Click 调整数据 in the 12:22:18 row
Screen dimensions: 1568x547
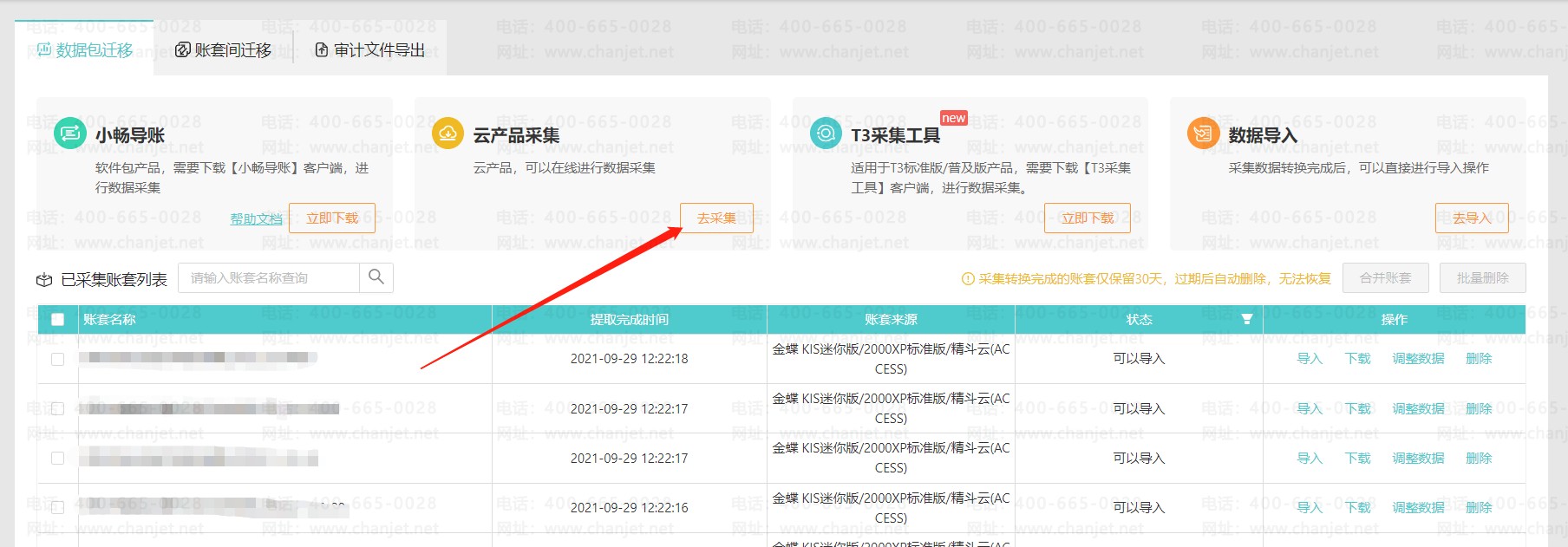pos(1419,359)
